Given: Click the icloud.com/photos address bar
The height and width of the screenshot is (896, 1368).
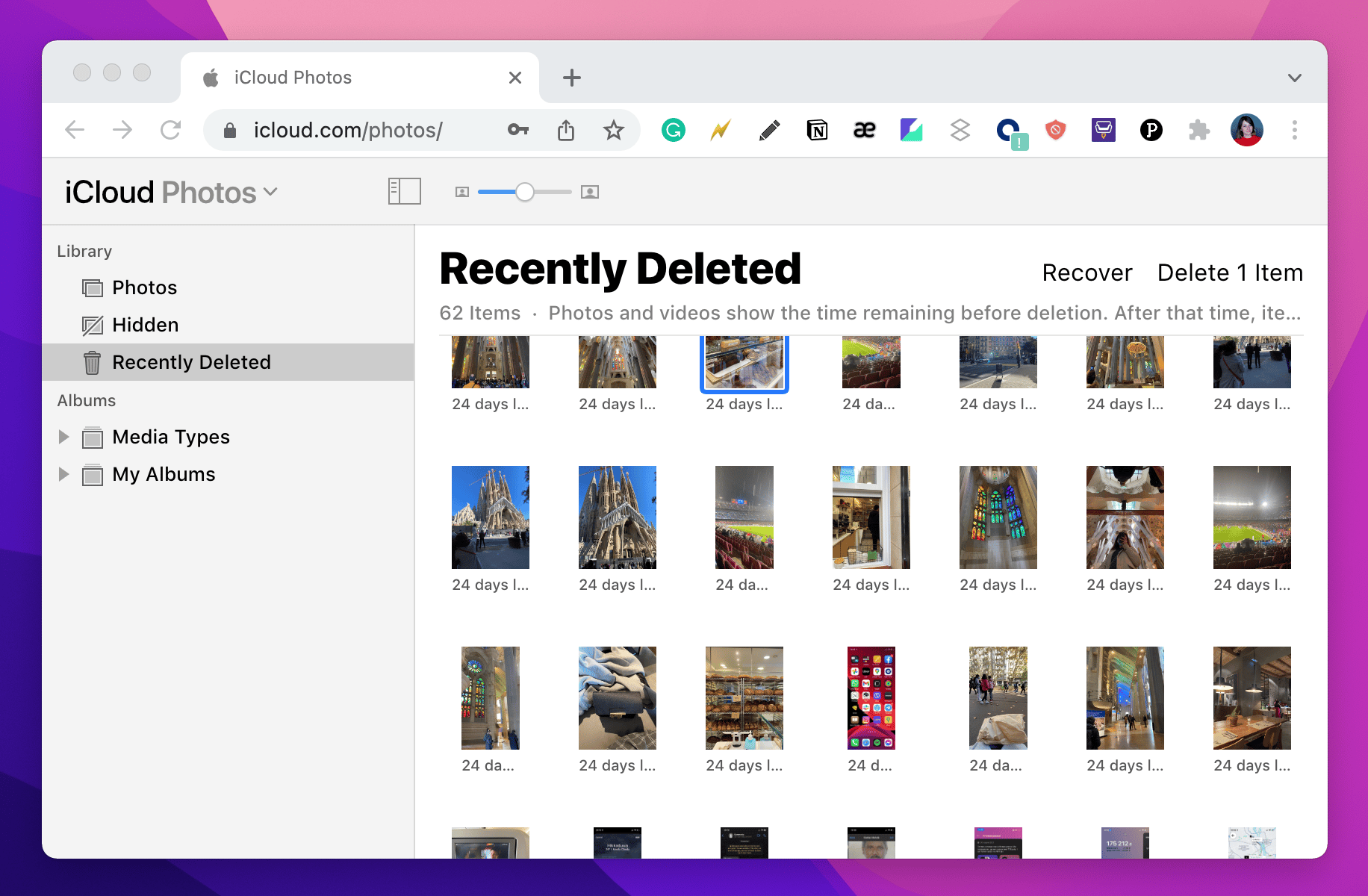Looking at the screenshot, I should coord(348,130).
